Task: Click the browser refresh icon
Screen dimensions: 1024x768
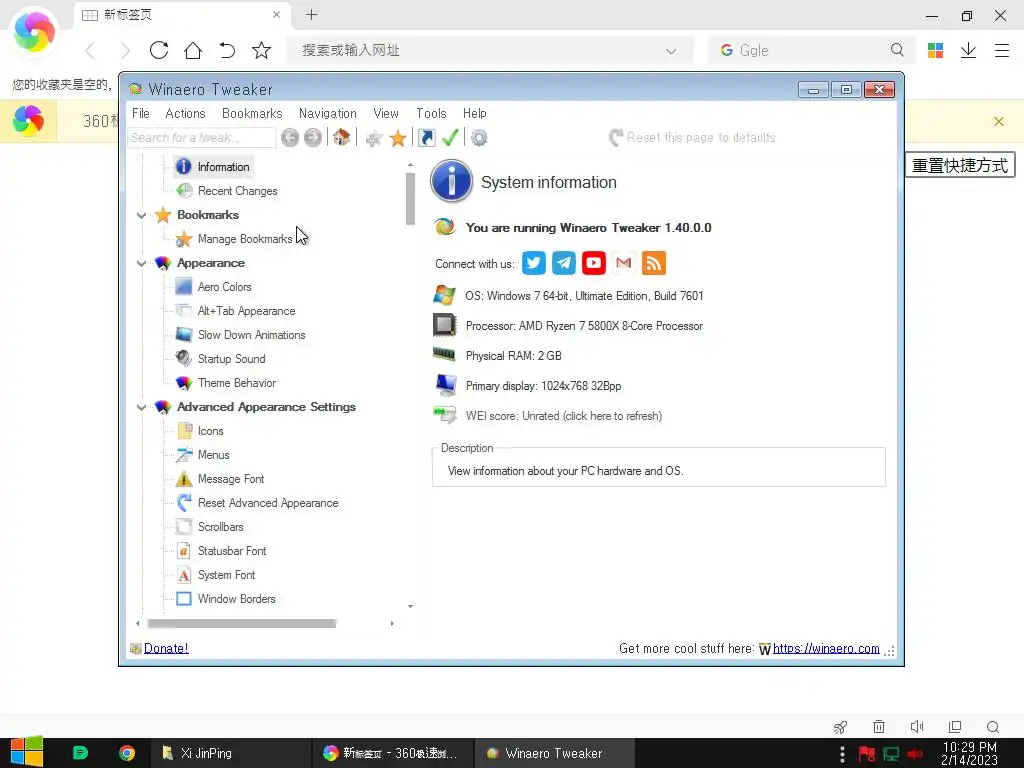Action: (159, 50)
